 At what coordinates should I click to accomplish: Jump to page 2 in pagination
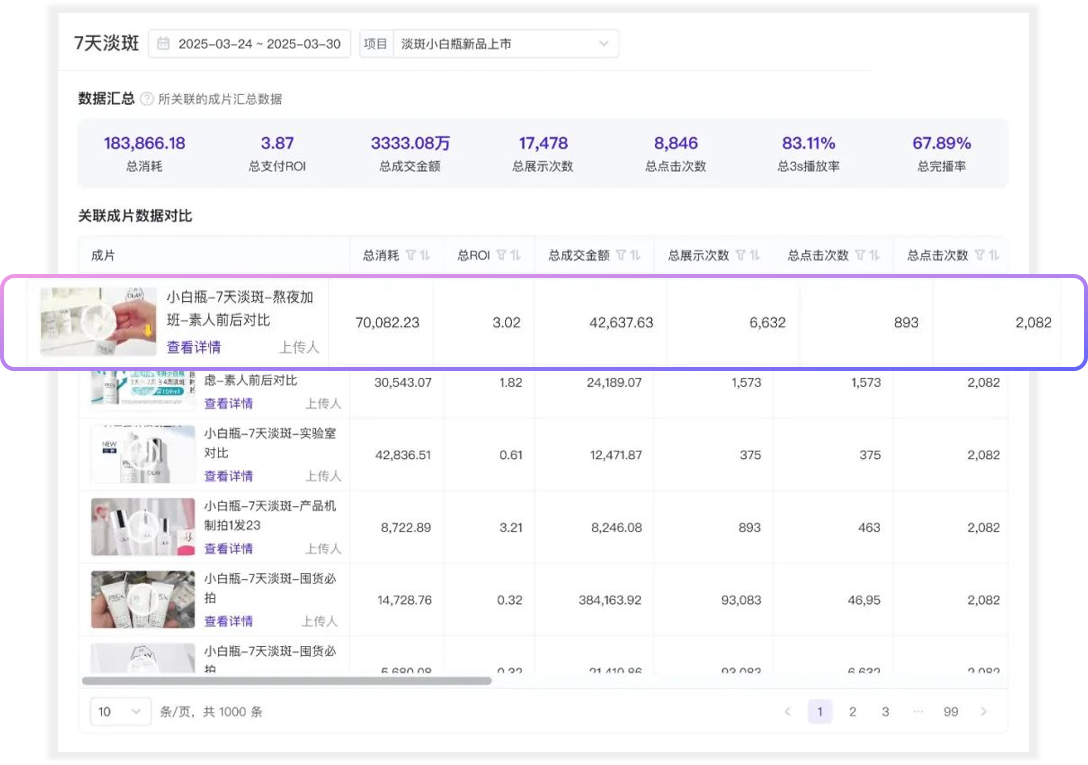click(852, 712)
